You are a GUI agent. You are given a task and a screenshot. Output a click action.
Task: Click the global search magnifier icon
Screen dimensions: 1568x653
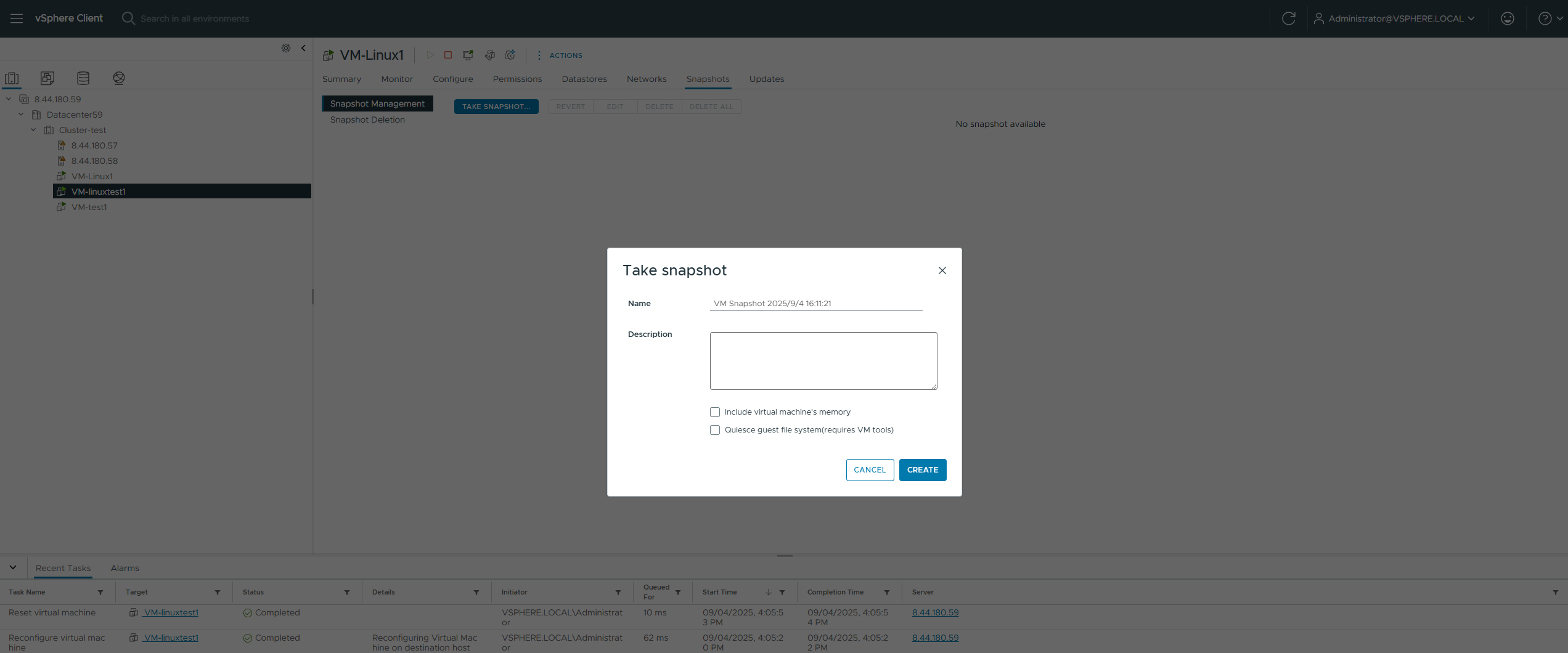(x=128, y=18)
